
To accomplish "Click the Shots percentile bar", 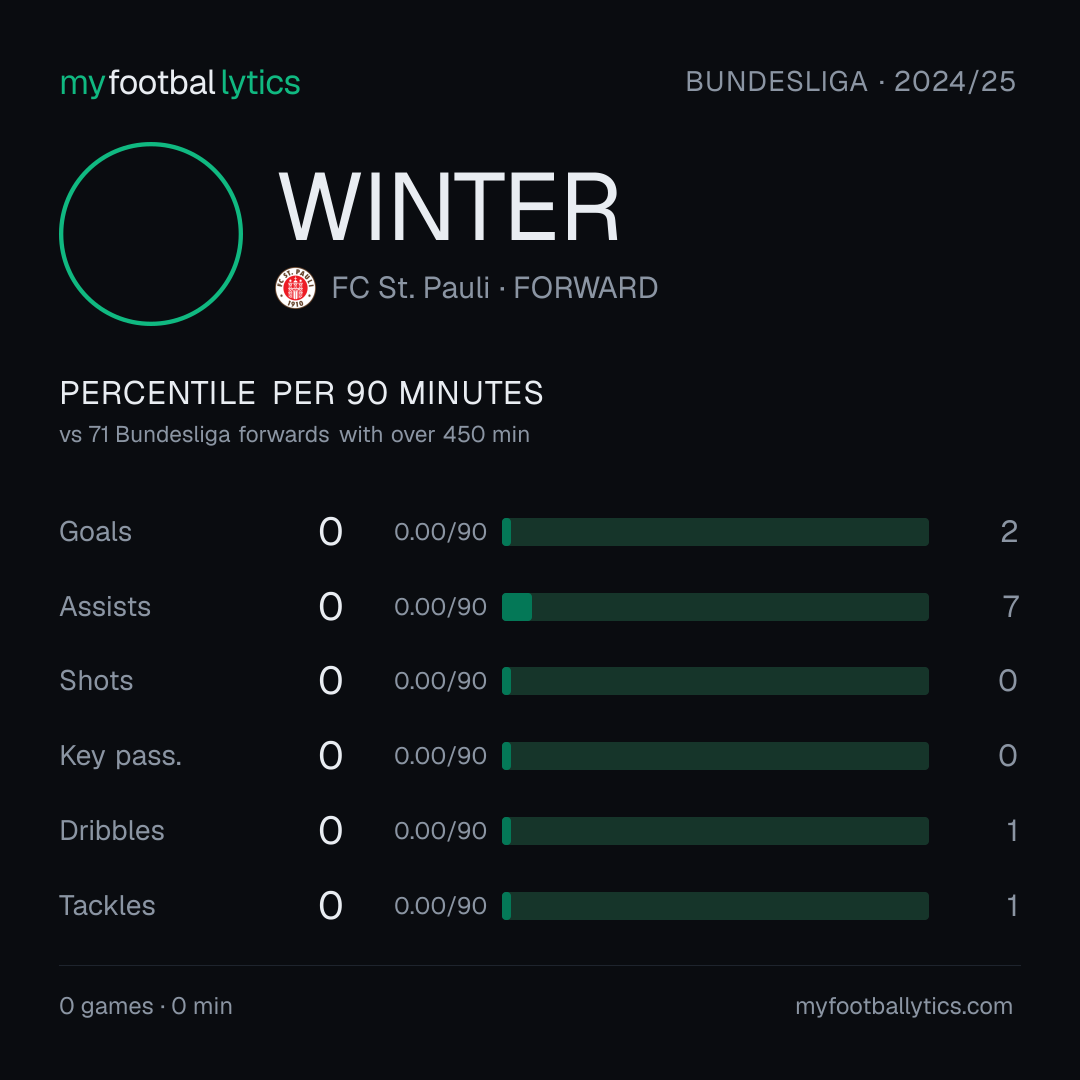I will click(715, 681).
